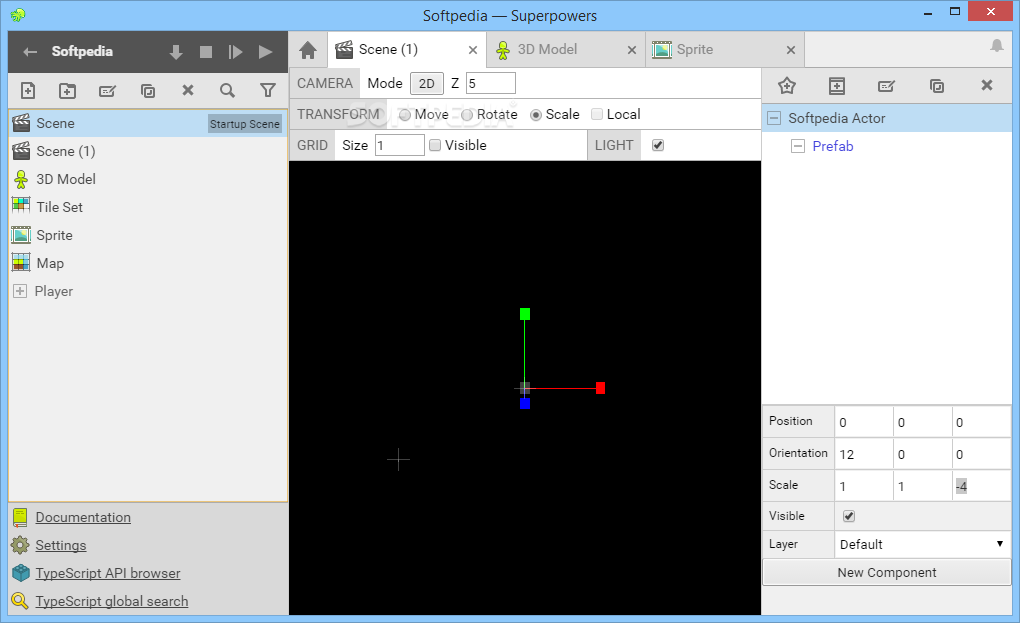
Task: Expand the Player folder
Action: [20, 291]
